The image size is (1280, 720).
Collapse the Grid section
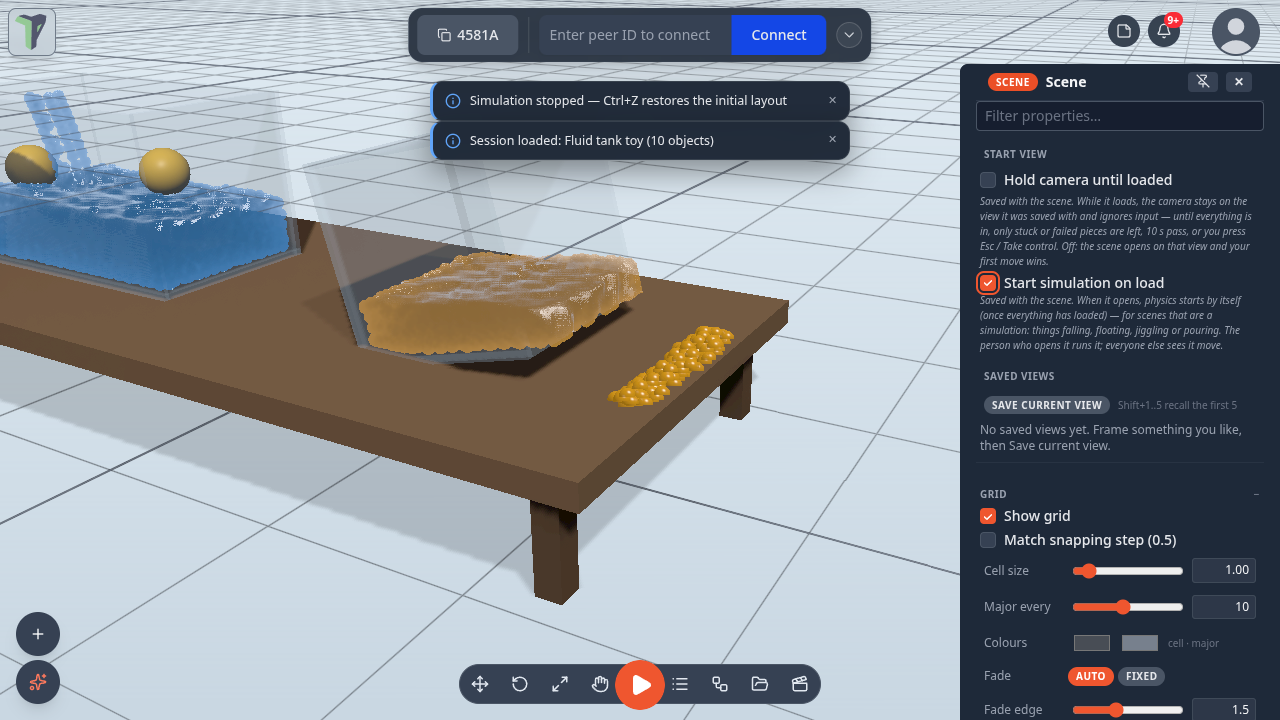pos(1256,494)
